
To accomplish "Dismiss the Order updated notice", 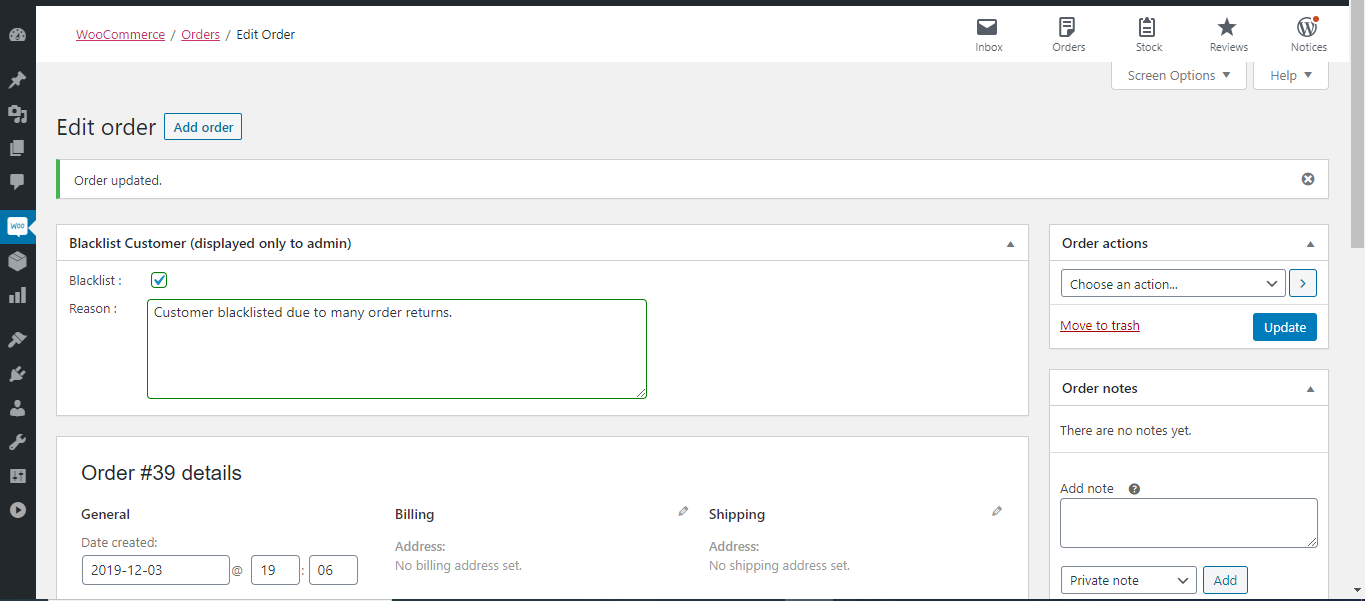I will tap(1307, 179).
